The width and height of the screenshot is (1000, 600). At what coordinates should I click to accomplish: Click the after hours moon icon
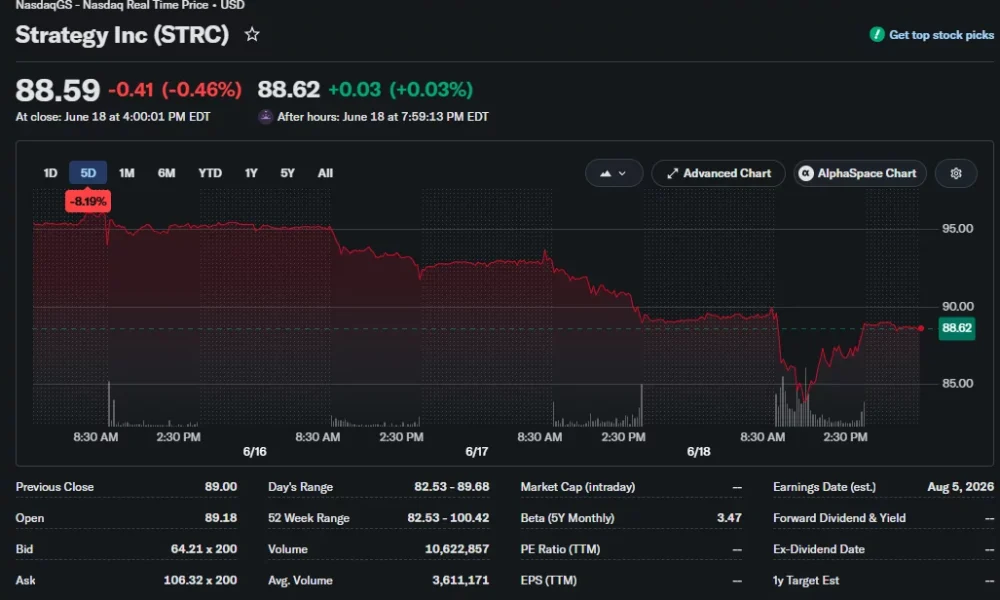click(265, 117)
